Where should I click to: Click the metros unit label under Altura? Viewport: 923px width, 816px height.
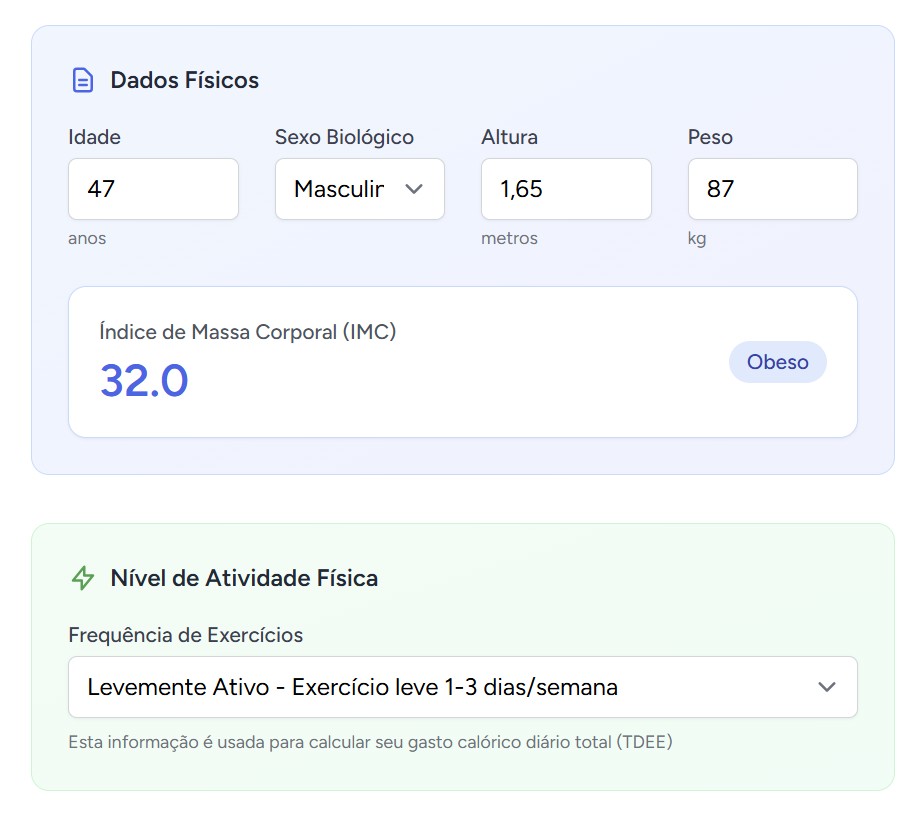click(x=510, y=238)
